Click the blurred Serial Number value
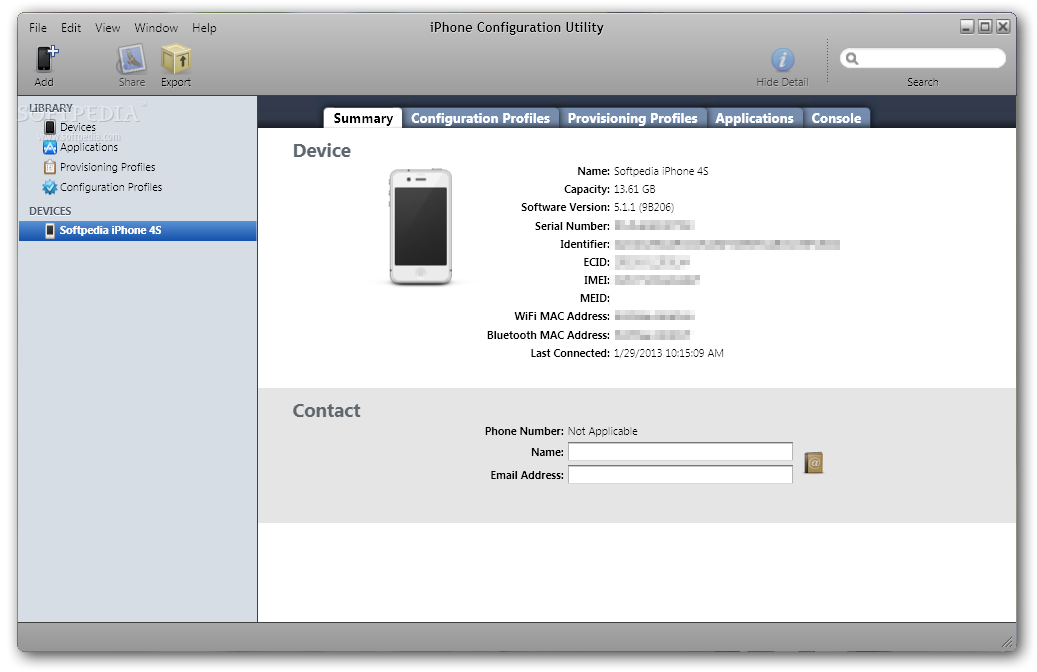 click(x=654, y=226)
